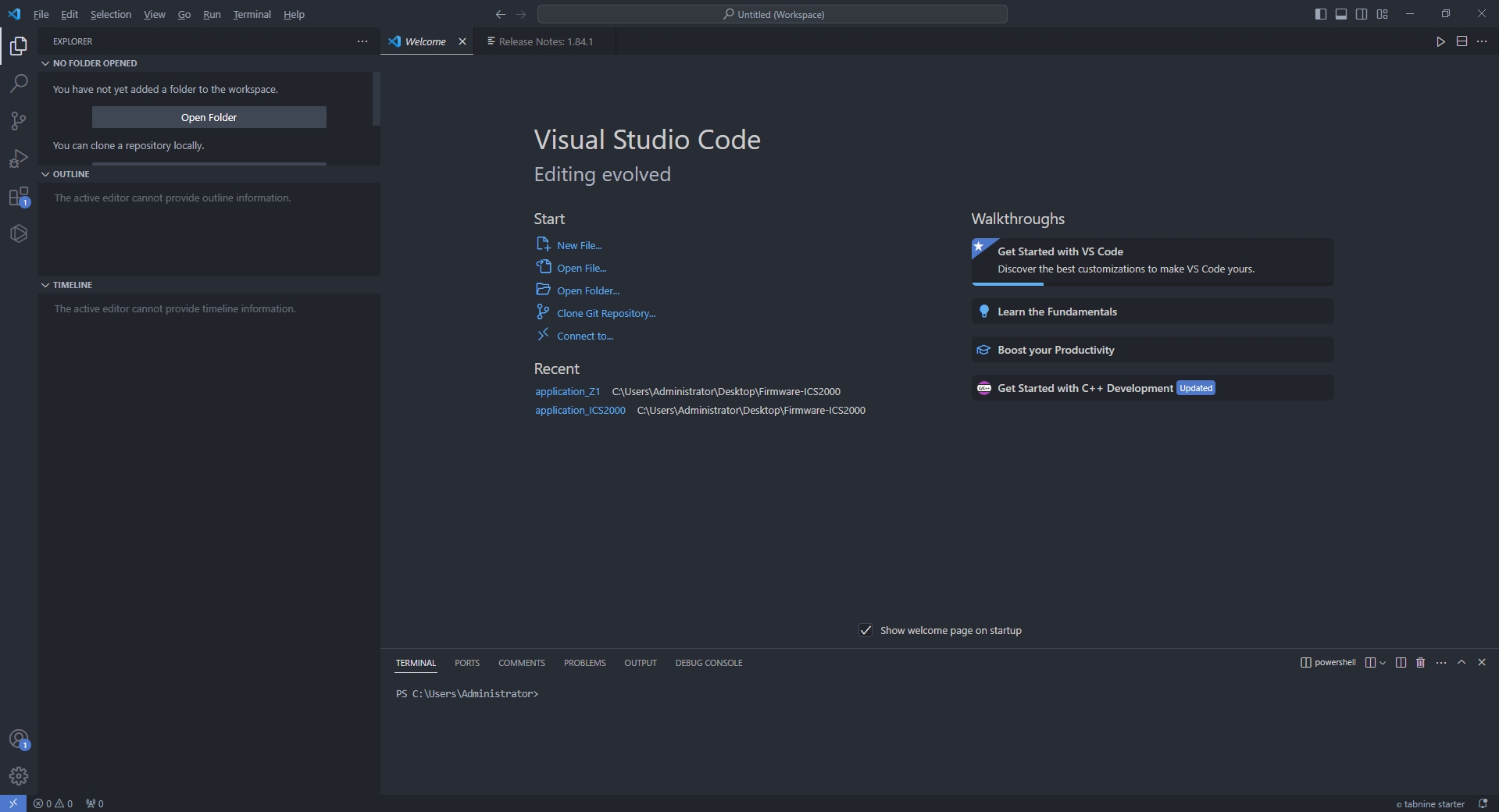Open editor More Actions ellipsis
1499x812 pixels.
pyautogui.click(x=1482, y=41)
